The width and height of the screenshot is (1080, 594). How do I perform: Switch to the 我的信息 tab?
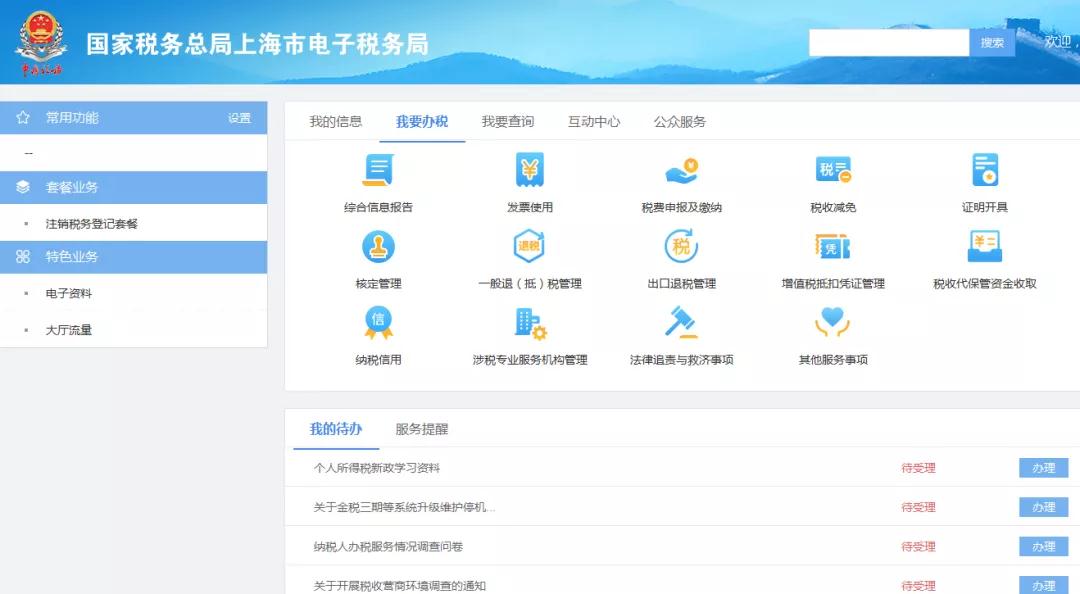pyautogui.click(x=335, y=122)
